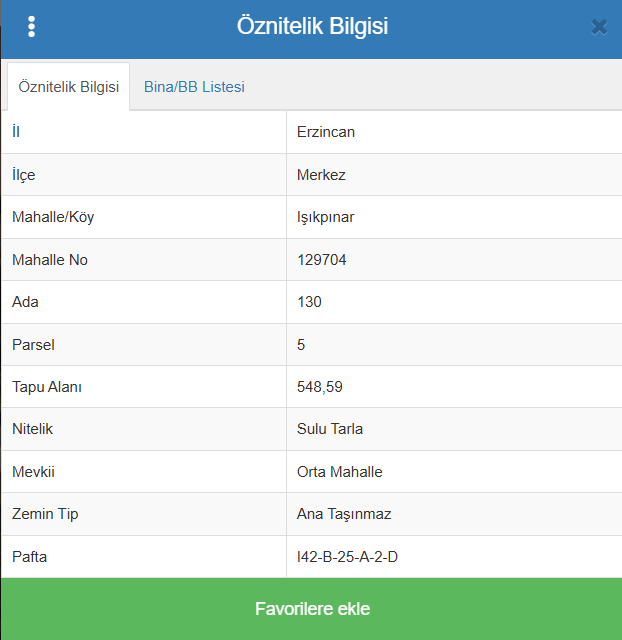Switch to the Bina/BB Listesi tab
Screen dimensions: 622x640
click(x=194, y=87)
